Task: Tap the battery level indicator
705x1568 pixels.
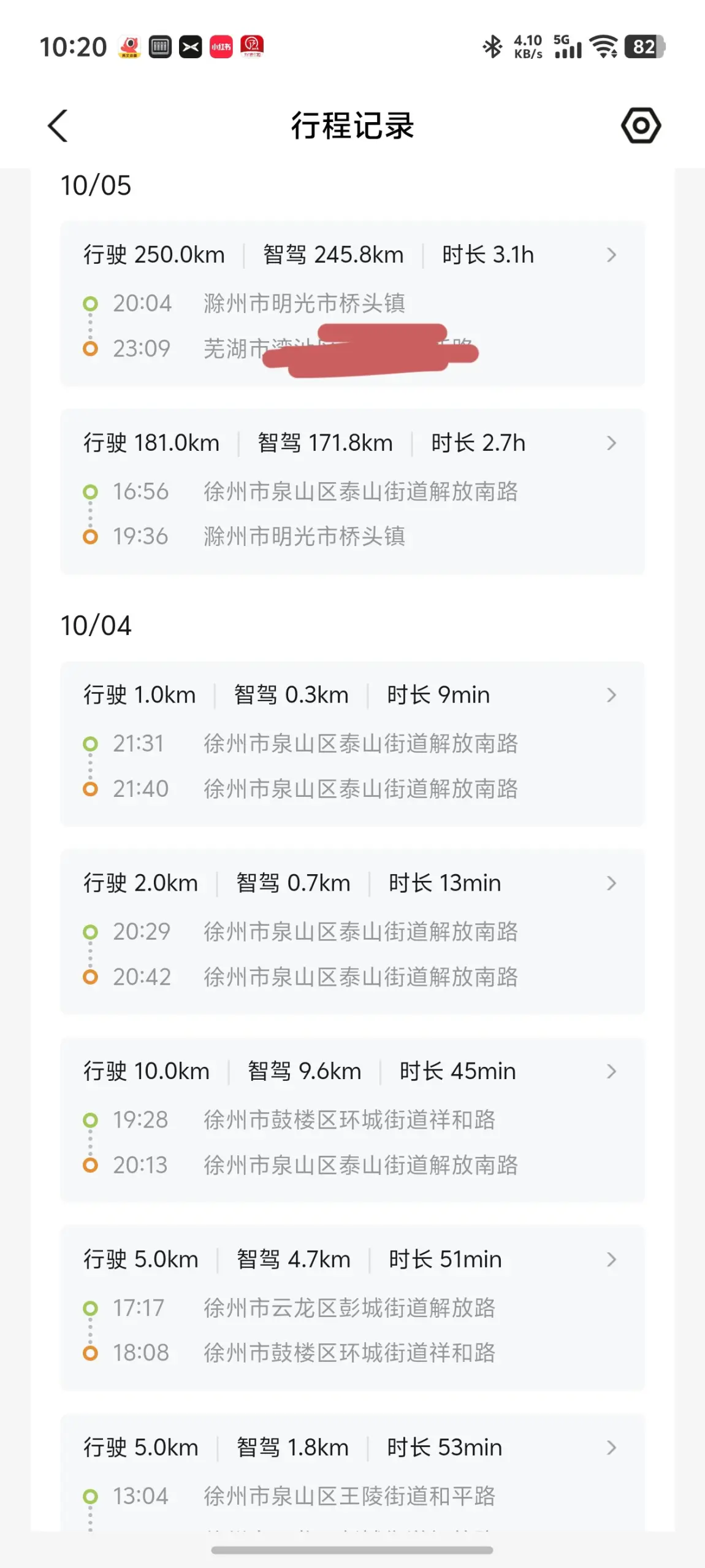Action: (644, 47)
